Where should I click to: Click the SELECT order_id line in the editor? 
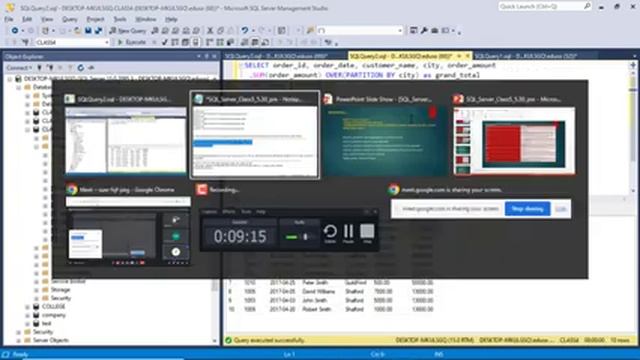click(370, 65)
